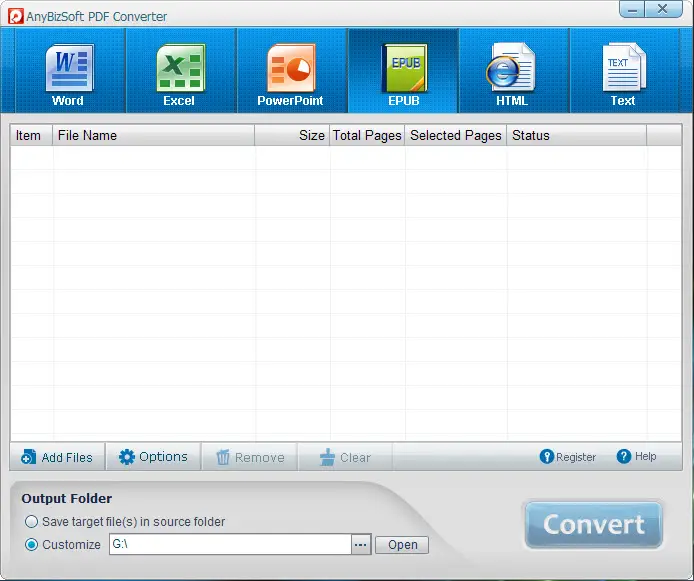Click the Remove button

coord(250,457)
